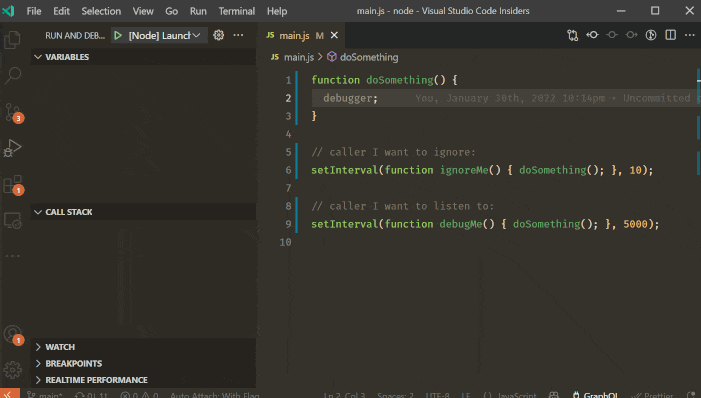Click the git blame annotation on line 2

pos(557,98)
